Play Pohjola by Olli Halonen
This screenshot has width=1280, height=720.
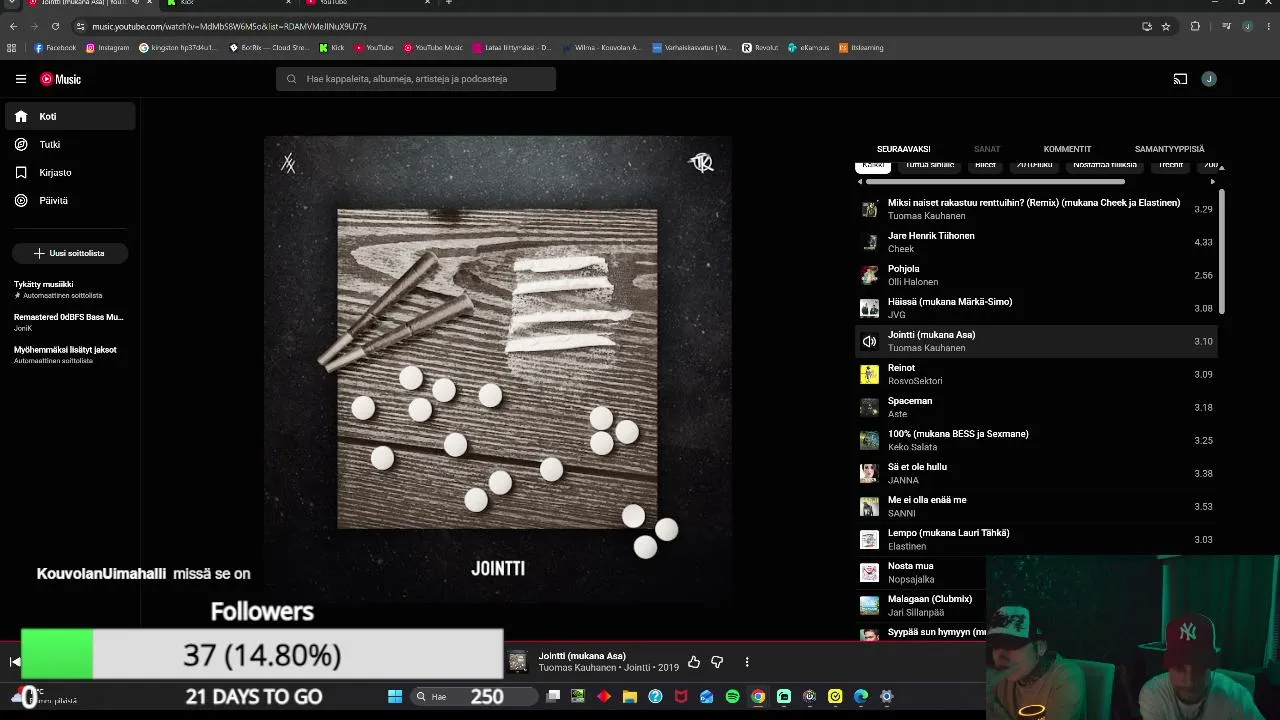pyautogui.click(x=1036, y=275)
